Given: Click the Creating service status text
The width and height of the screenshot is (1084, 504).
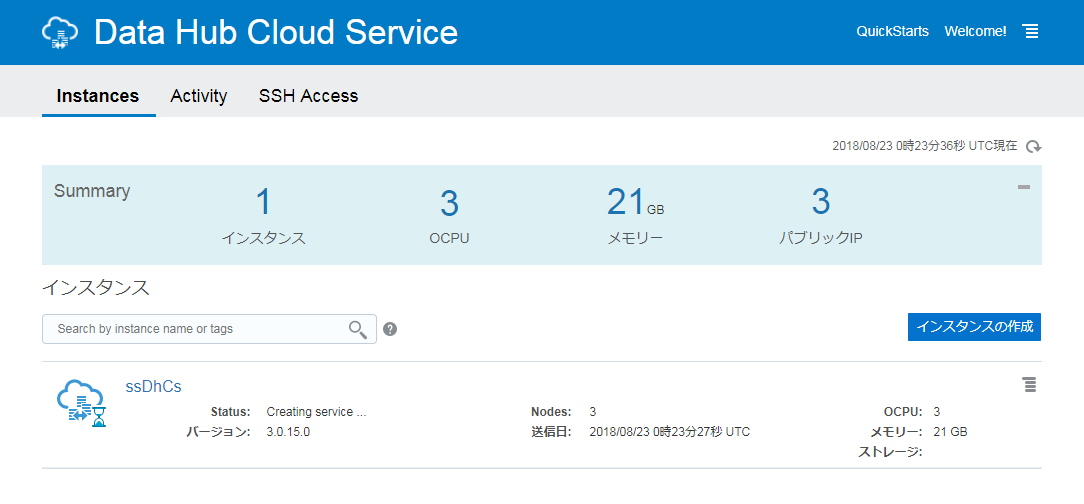Looking at the screenshot, I should click(x=316, y=412).
